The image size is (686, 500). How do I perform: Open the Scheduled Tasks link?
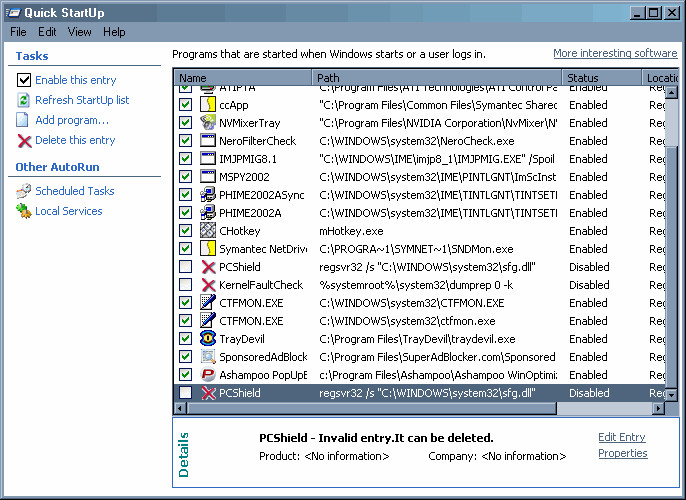[x=75, y=191]
